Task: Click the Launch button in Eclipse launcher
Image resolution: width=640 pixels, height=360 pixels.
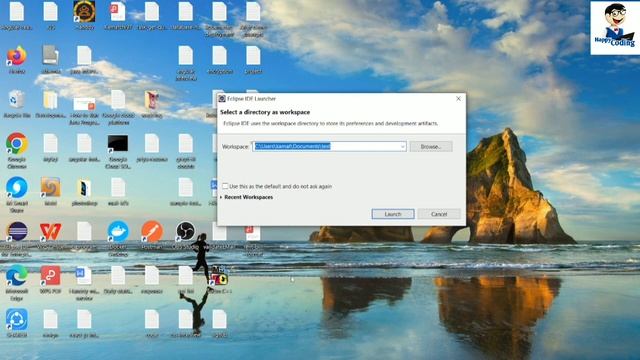Action: pos(393,214)
